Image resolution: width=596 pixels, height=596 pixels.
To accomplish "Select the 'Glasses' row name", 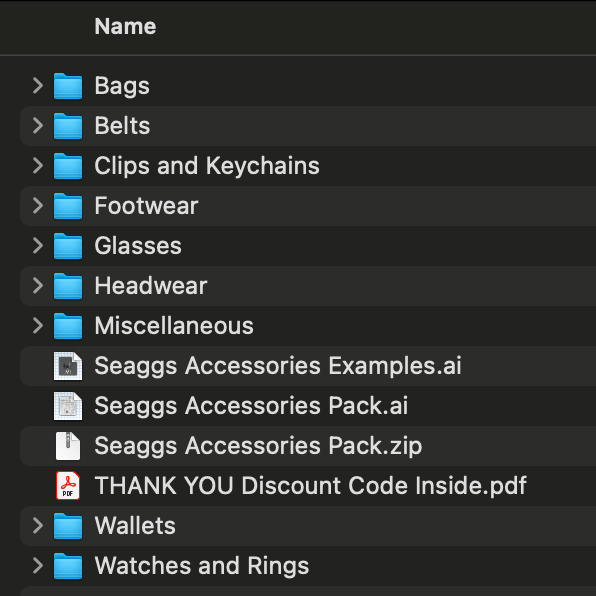I will 138,246.
